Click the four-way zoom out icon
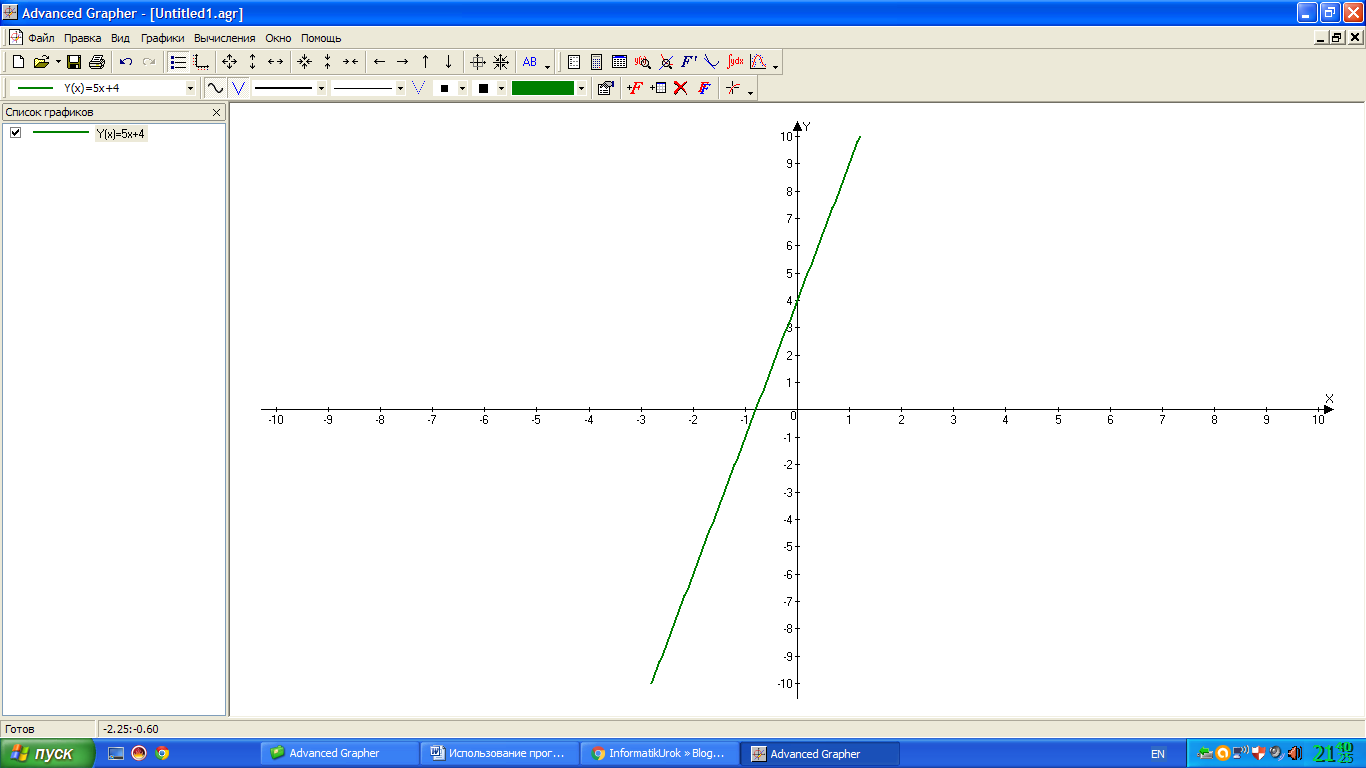The width and height of the screenshot is (1366, 768). [x=304, y=62]
